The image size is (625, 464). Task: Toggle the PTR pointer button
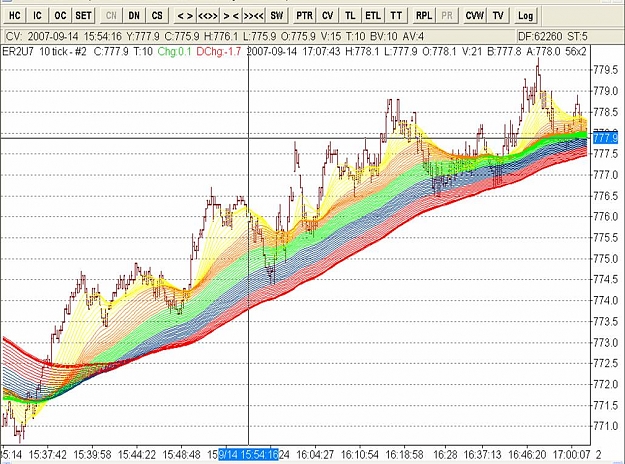(x=305, y=16)
